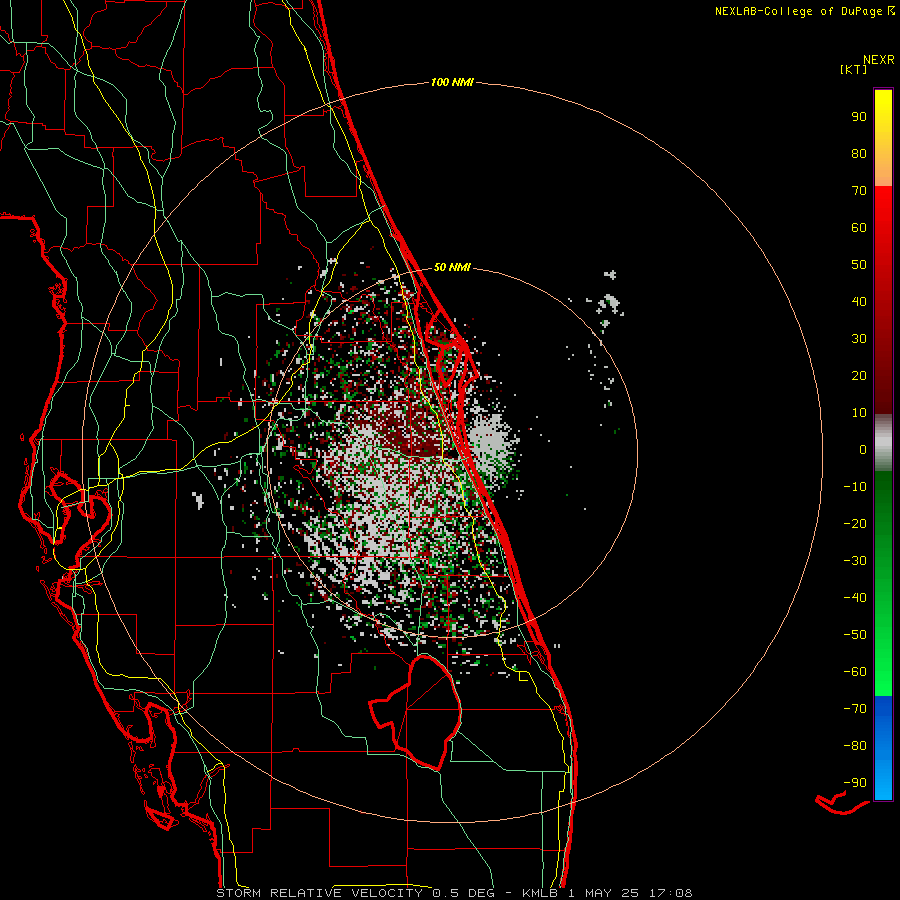Click the 0 value on the velocity scale
The width and height of the screenshot is (900, 900).
863,449
